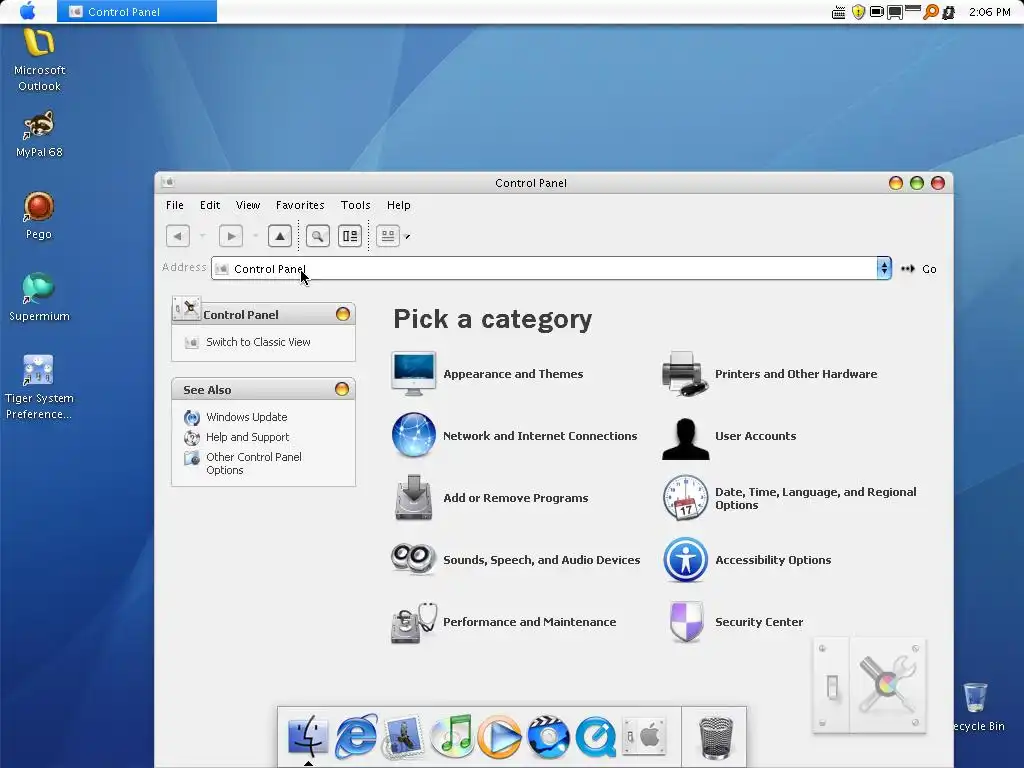Viewport: 1024px width, 768px height.
Task: Open the File menu
Action: pos(175,205)
